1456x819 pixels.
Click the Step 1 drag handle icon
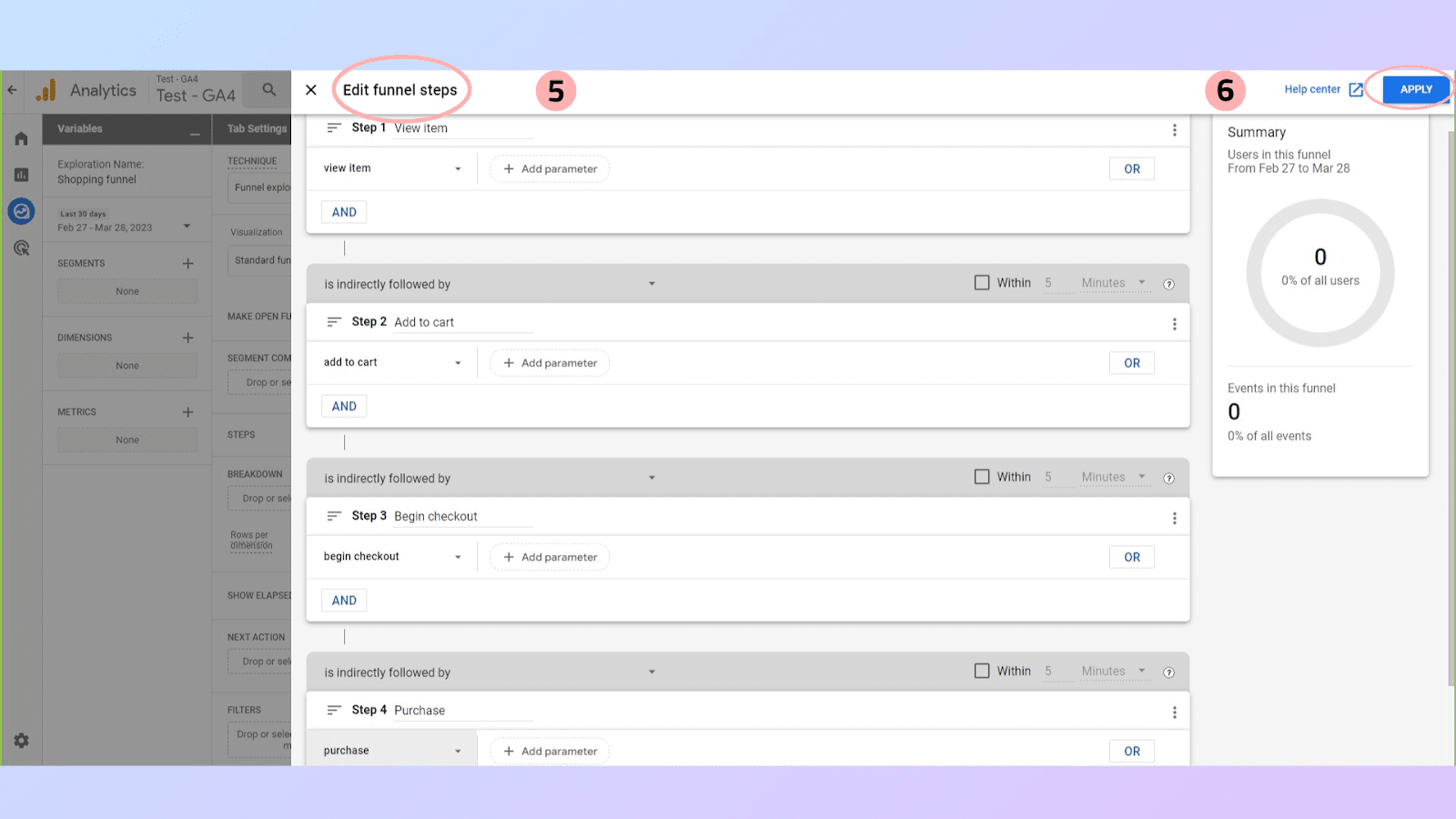tap(334, 128)
